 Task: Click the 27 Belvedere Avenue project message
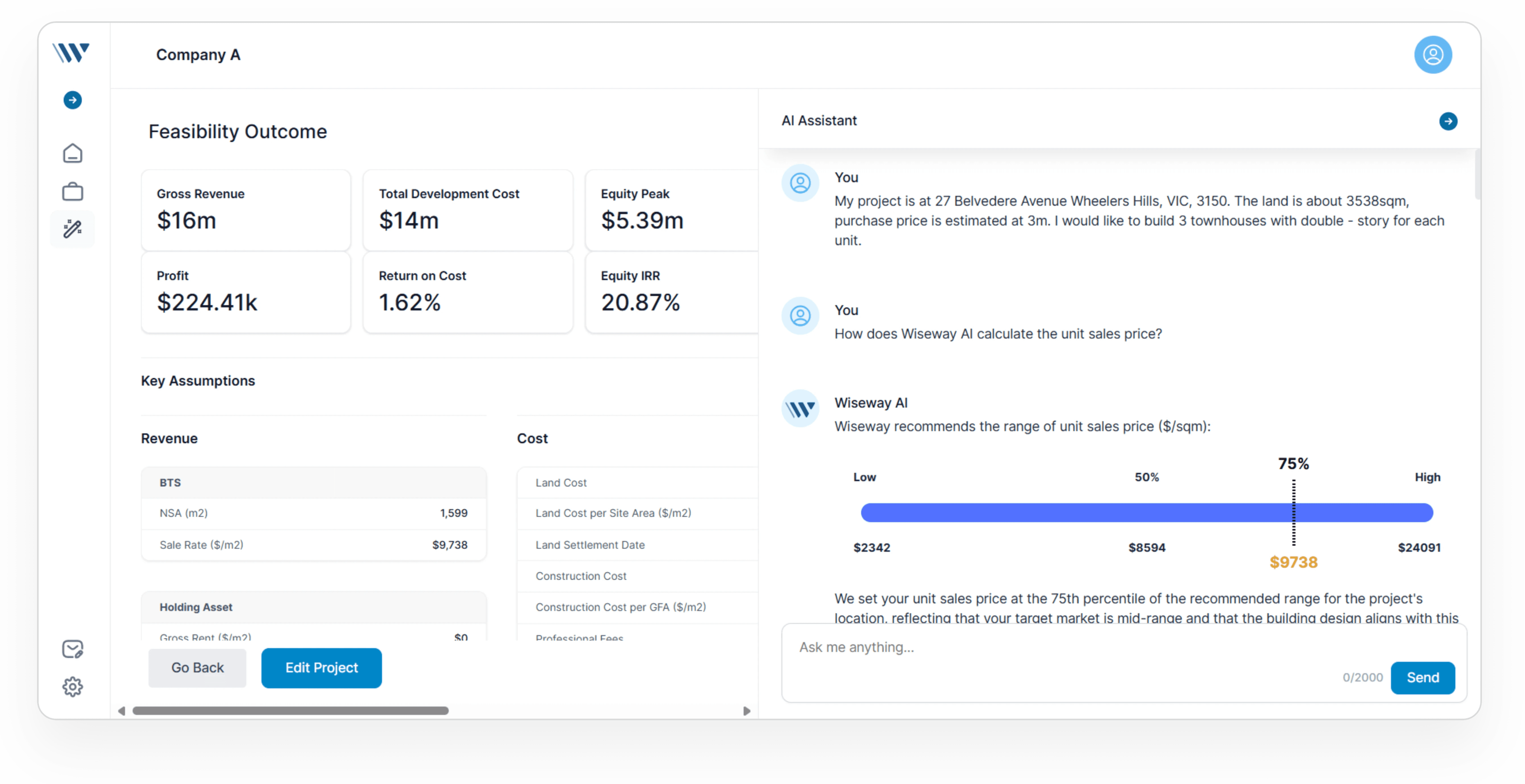point(1139,220)
